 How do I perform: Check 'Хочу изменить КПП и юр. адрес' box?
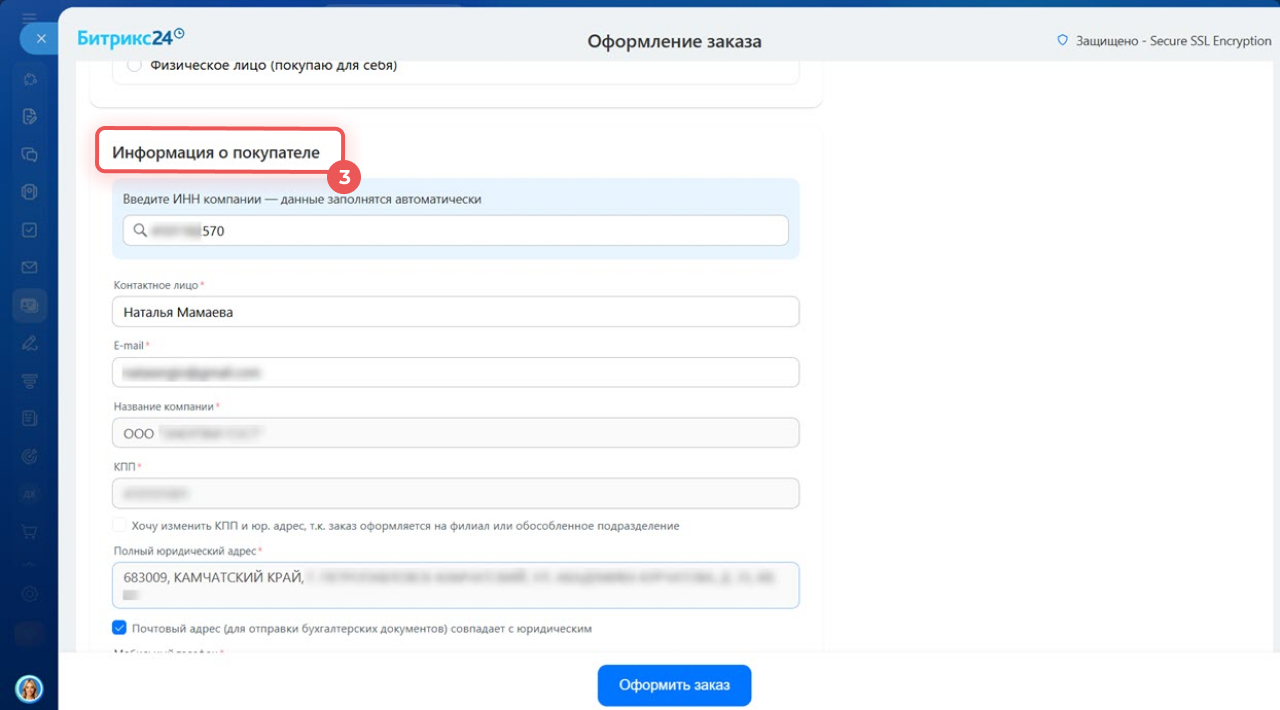point(120,525)
